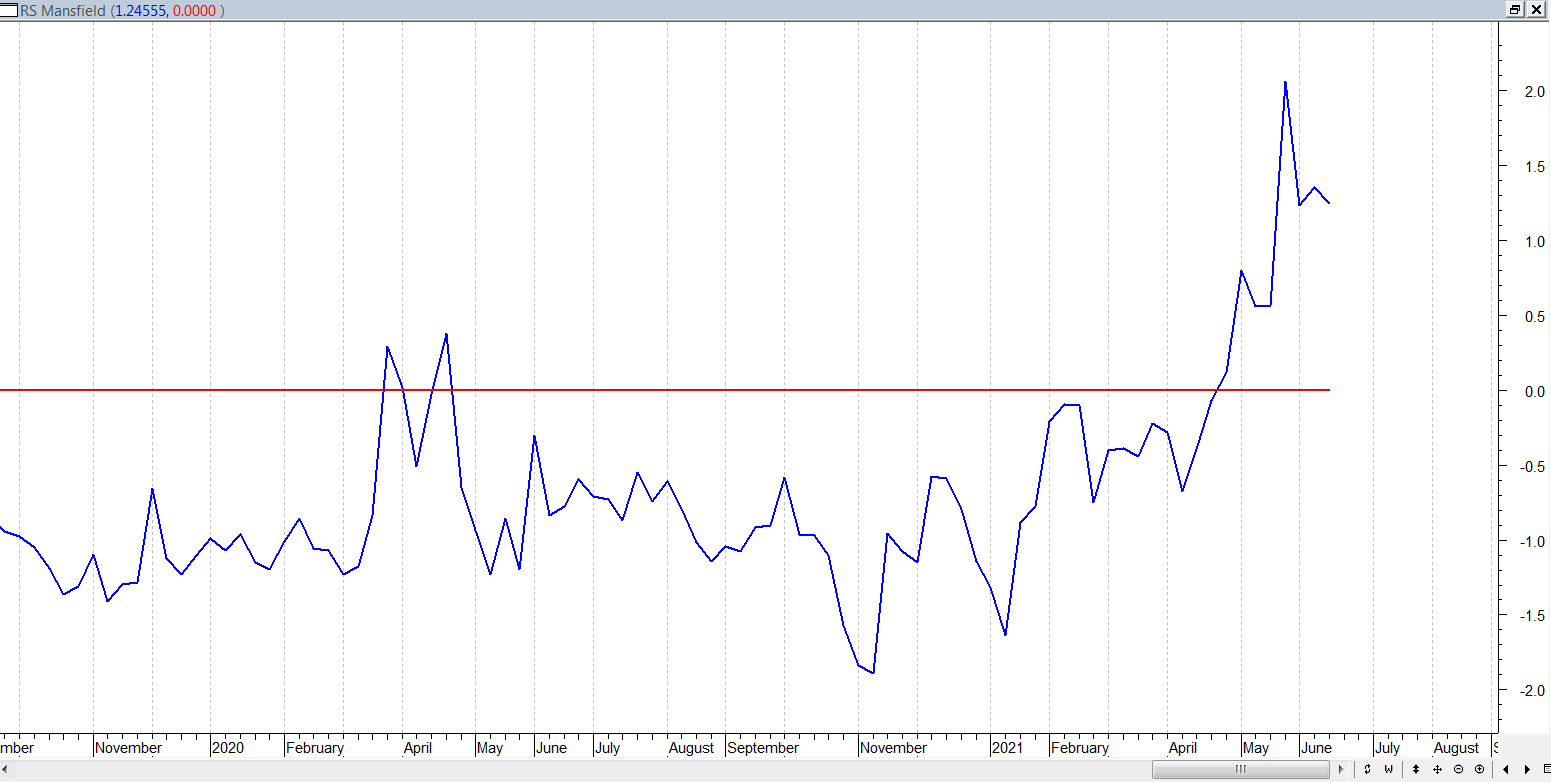Click the zoom in plus icon
This screenshot has height=782, width=1551.
(1479, 769)
